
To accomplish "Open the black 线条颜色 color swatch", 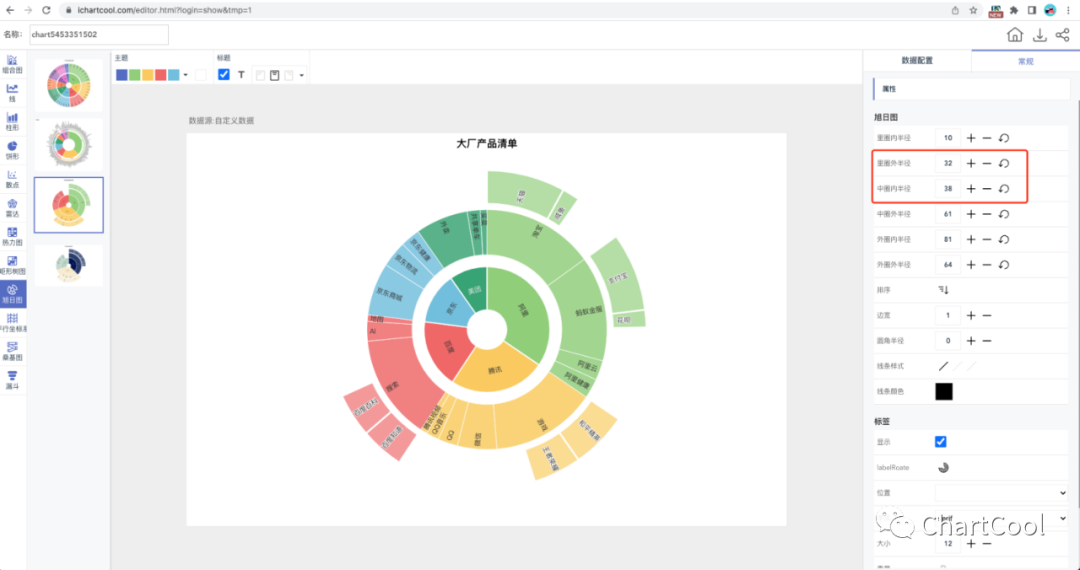I will click(943, 392).
